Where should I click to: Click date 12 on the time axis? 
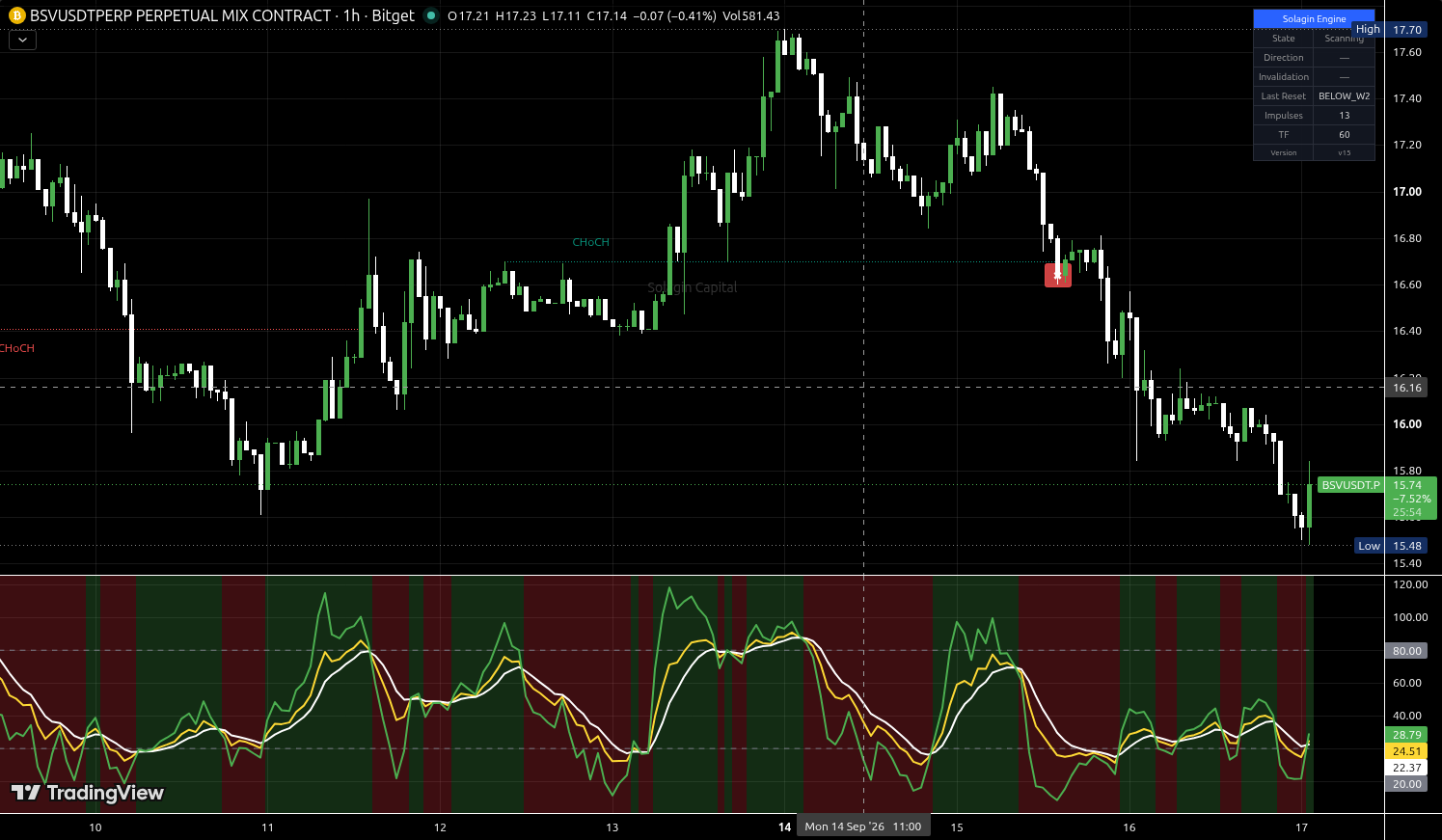tap(440, 827)
